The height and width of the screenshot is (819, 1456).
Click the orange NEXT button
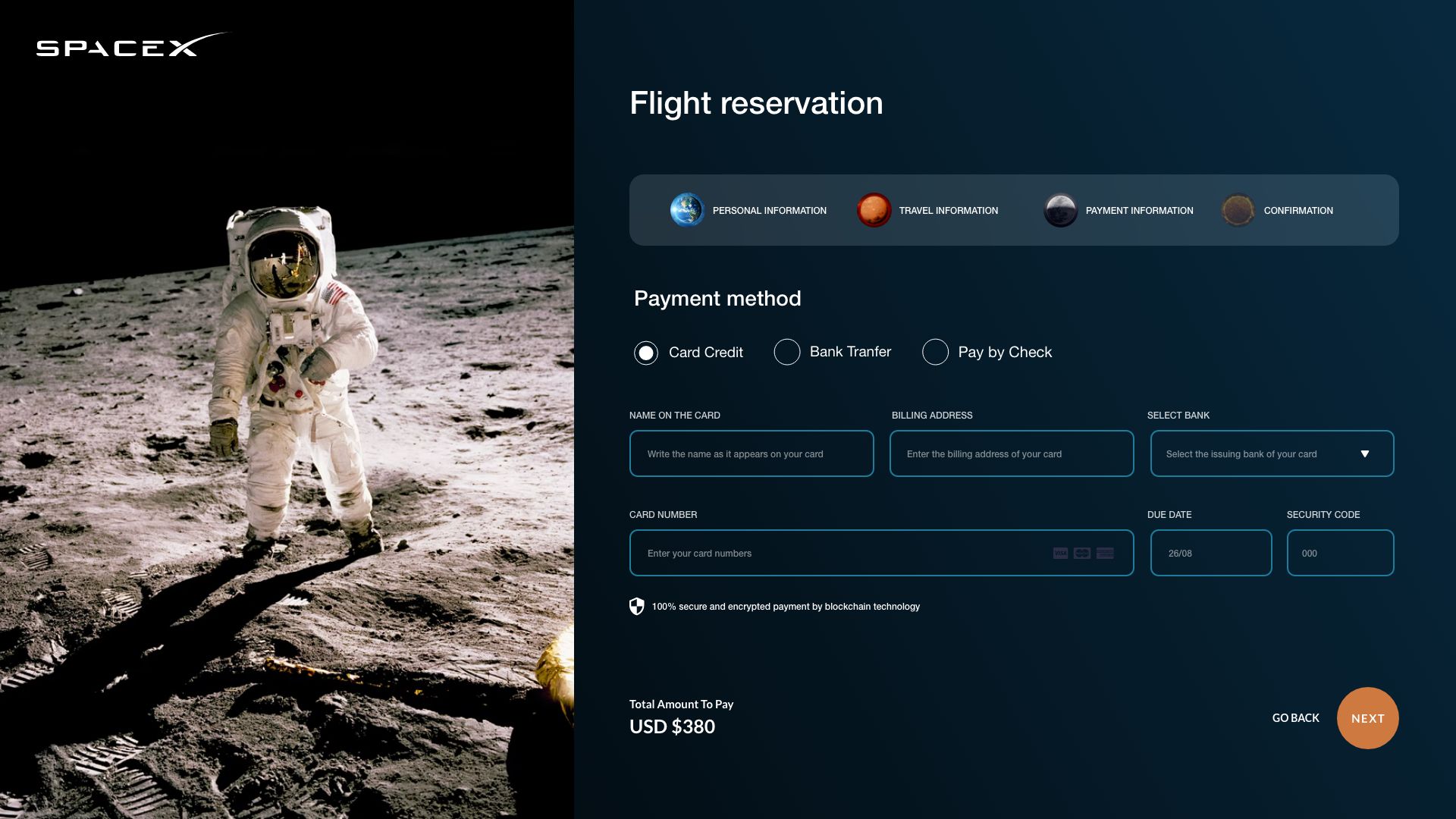point(1367,718)
